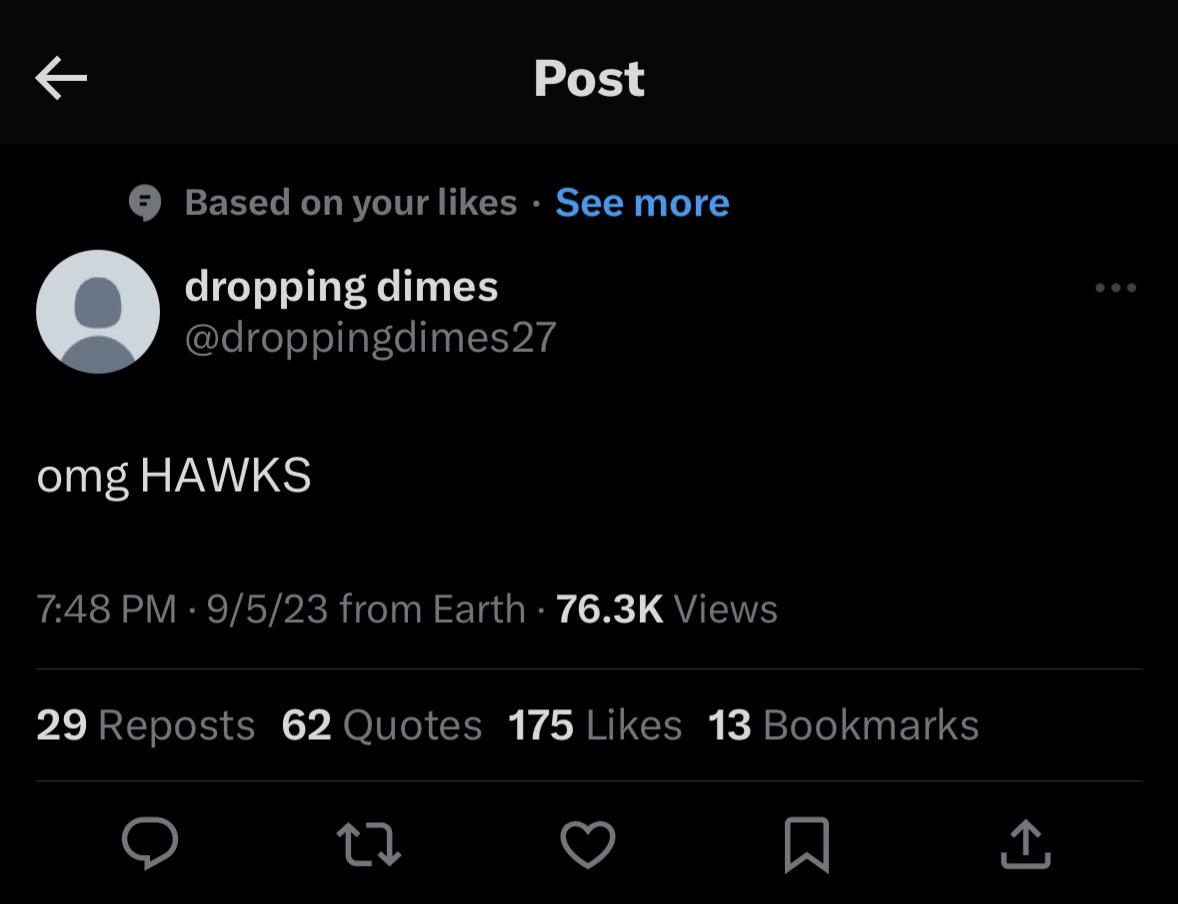Tap the 'dropping dimes' display name

coord(341,287)
